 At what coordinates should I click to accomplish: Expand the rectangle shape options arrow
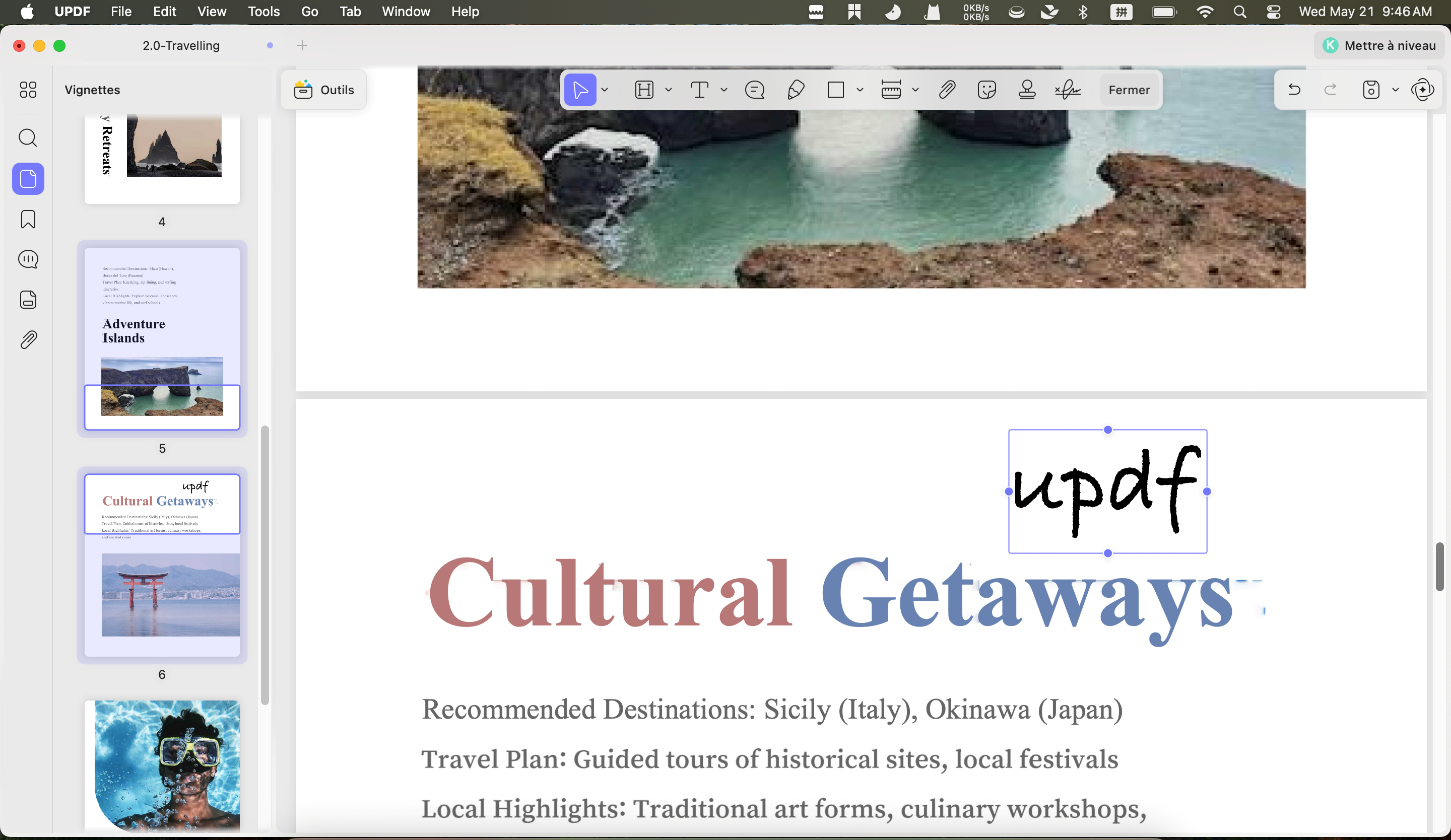pyautogui.click(x=860, y=90)
